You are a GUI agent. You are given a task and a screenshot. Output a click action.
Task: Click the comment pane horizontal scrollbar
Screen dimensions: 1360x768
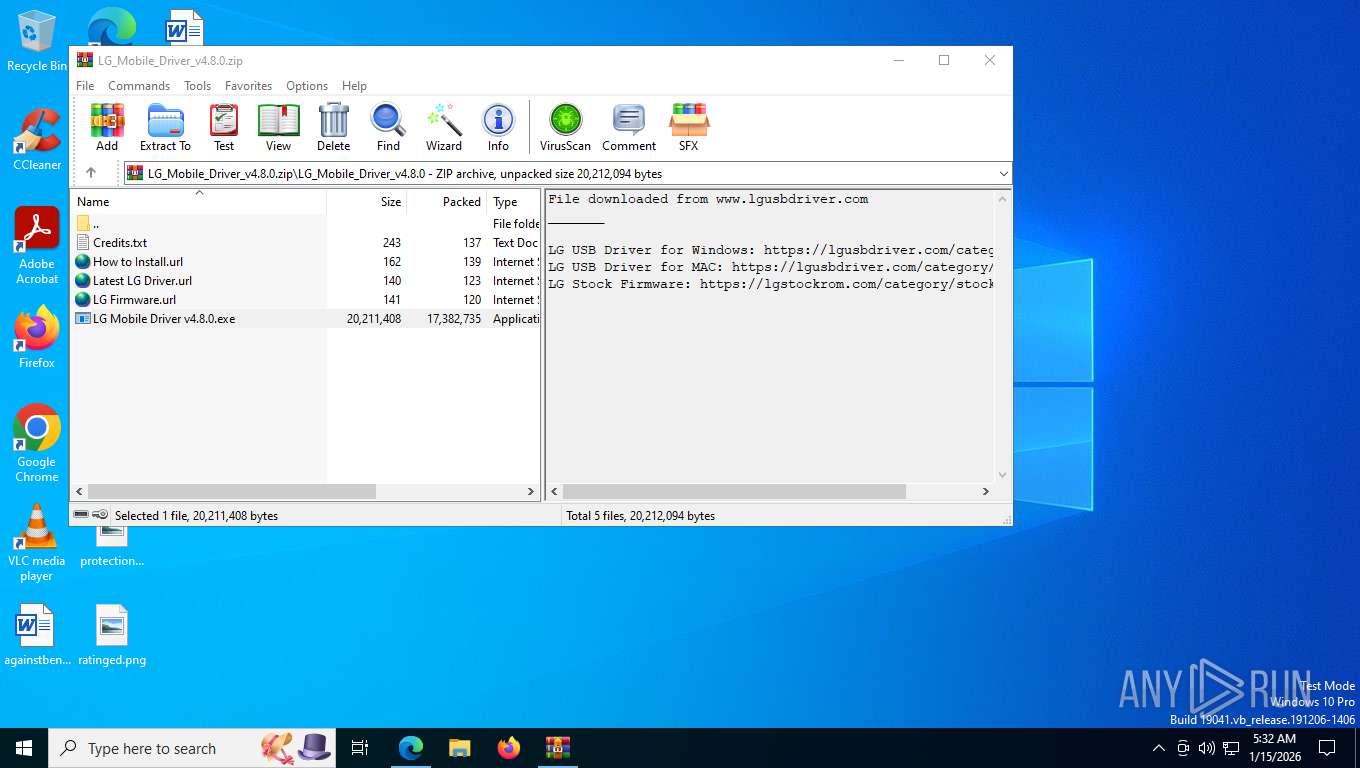(734, 492)
